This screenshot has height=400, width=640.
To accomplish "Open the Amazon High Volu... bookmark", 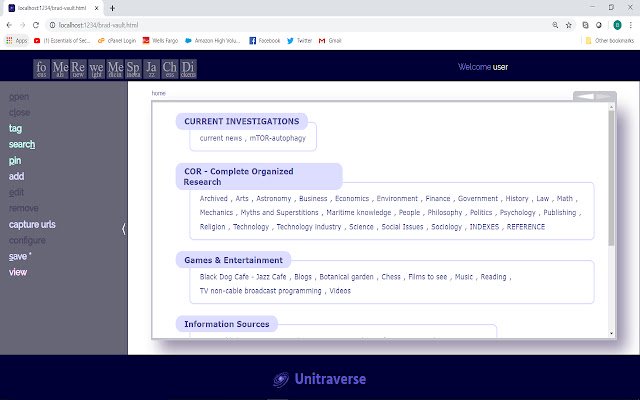I will [x=213, y=40].
